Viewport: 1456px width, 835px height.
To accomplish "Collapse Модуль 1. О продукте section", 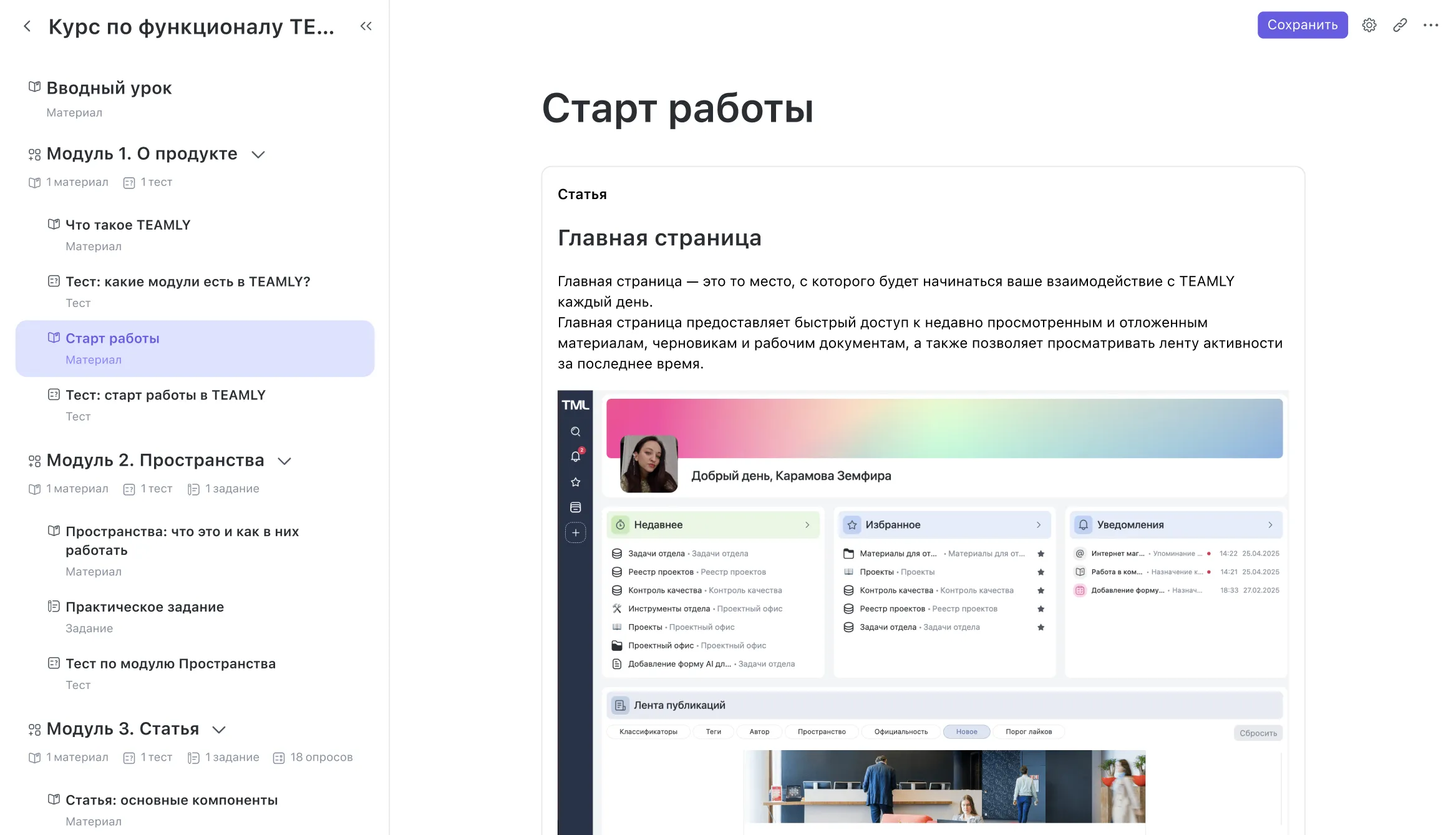I will pos(258,154).
